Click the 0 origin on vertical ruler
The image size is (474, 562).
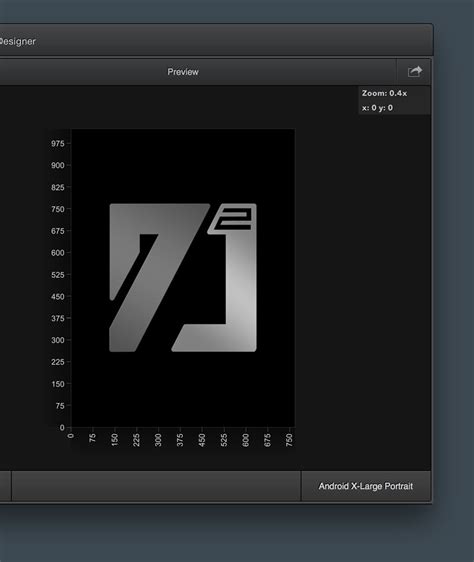(62, 428)
